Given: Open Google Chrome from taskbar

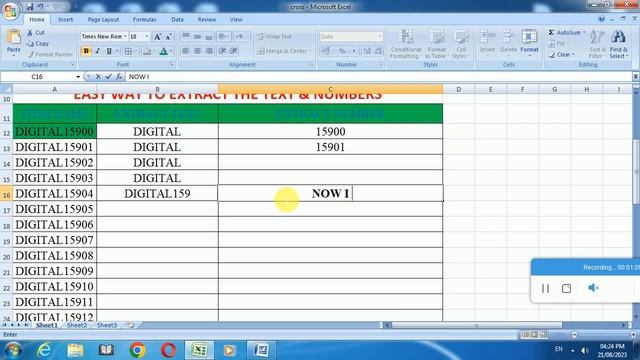Looking at the screenshot, I should (138, 350).
